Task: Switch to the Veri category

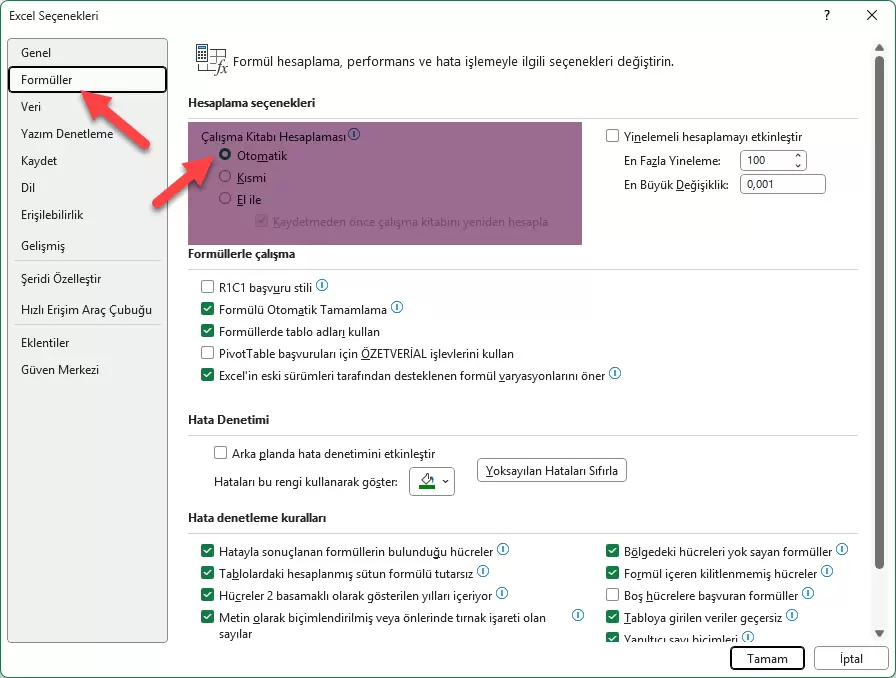Action: coord(87,107)
